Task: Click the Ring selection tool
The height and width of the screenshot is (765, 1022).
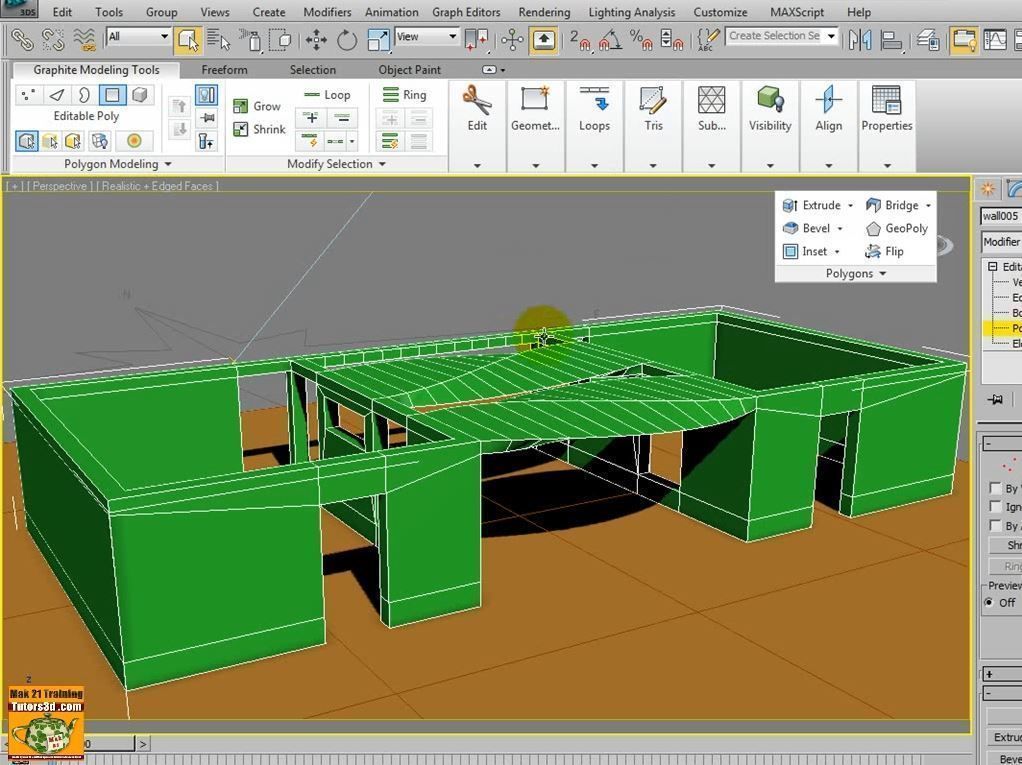Action: (403, 95)
